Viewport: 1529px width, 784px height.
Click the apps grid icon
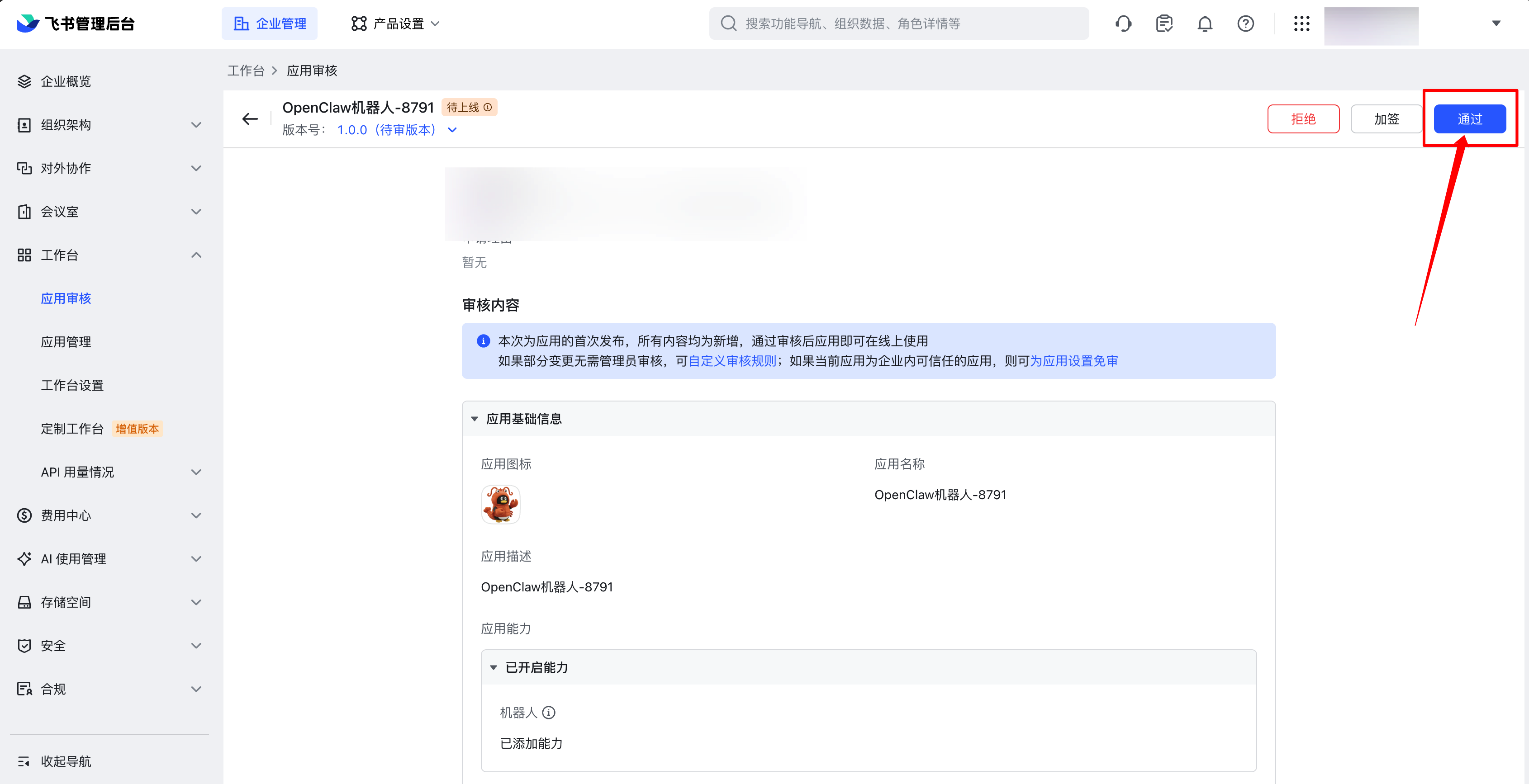[1301, 23]
